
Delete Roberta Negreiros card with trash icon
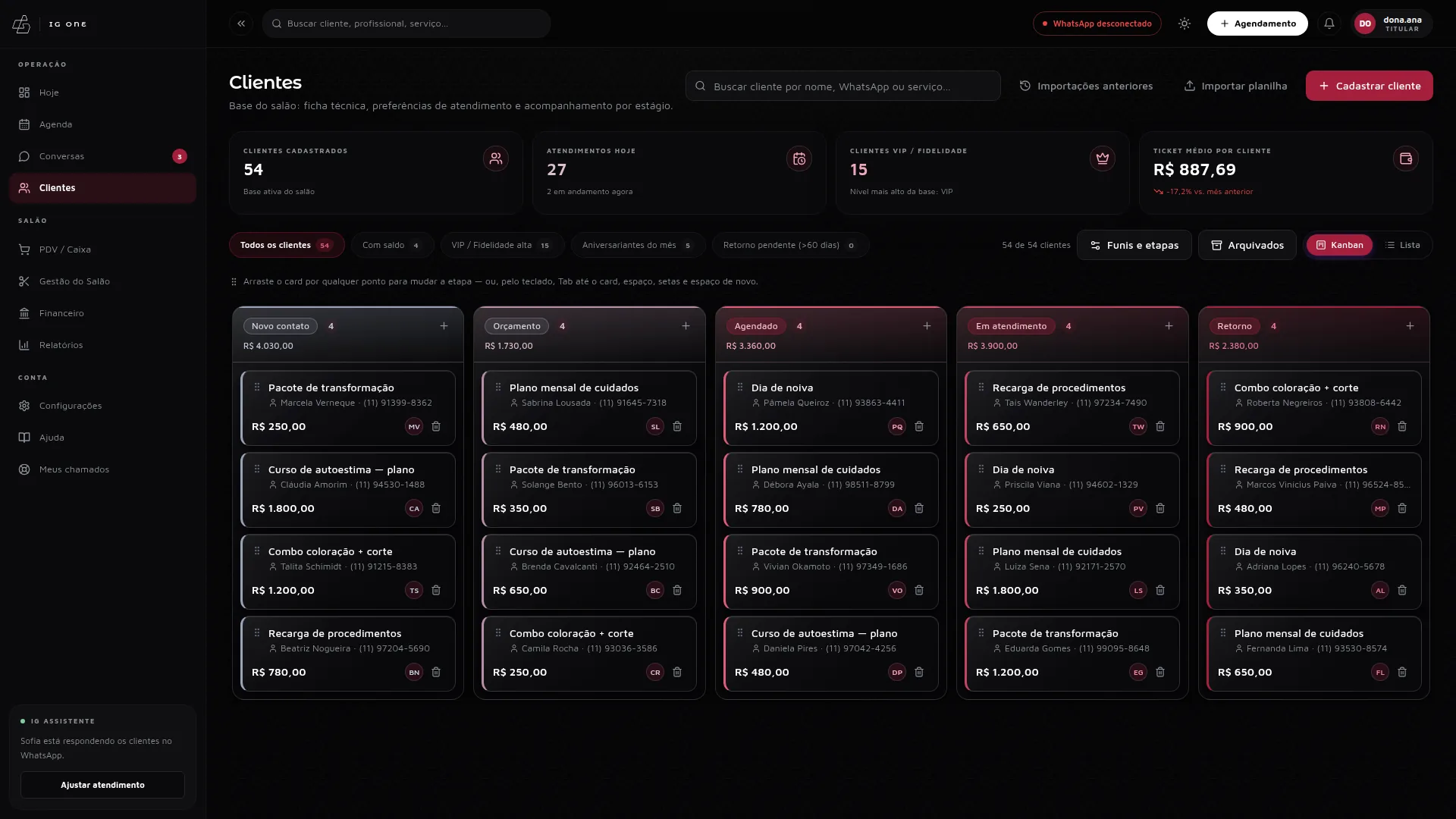pyautogui.click(x=1402, y=426)
